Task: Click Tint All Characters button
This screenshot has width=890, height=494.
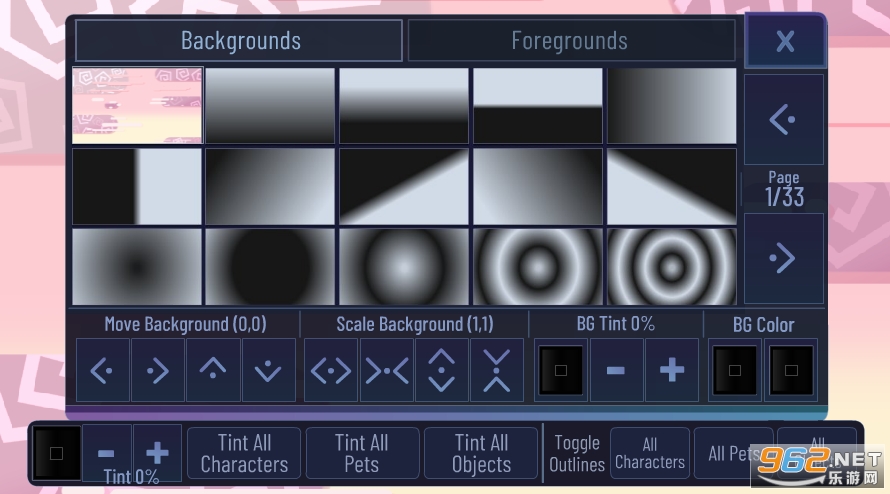Action: (x=244, y=453)
